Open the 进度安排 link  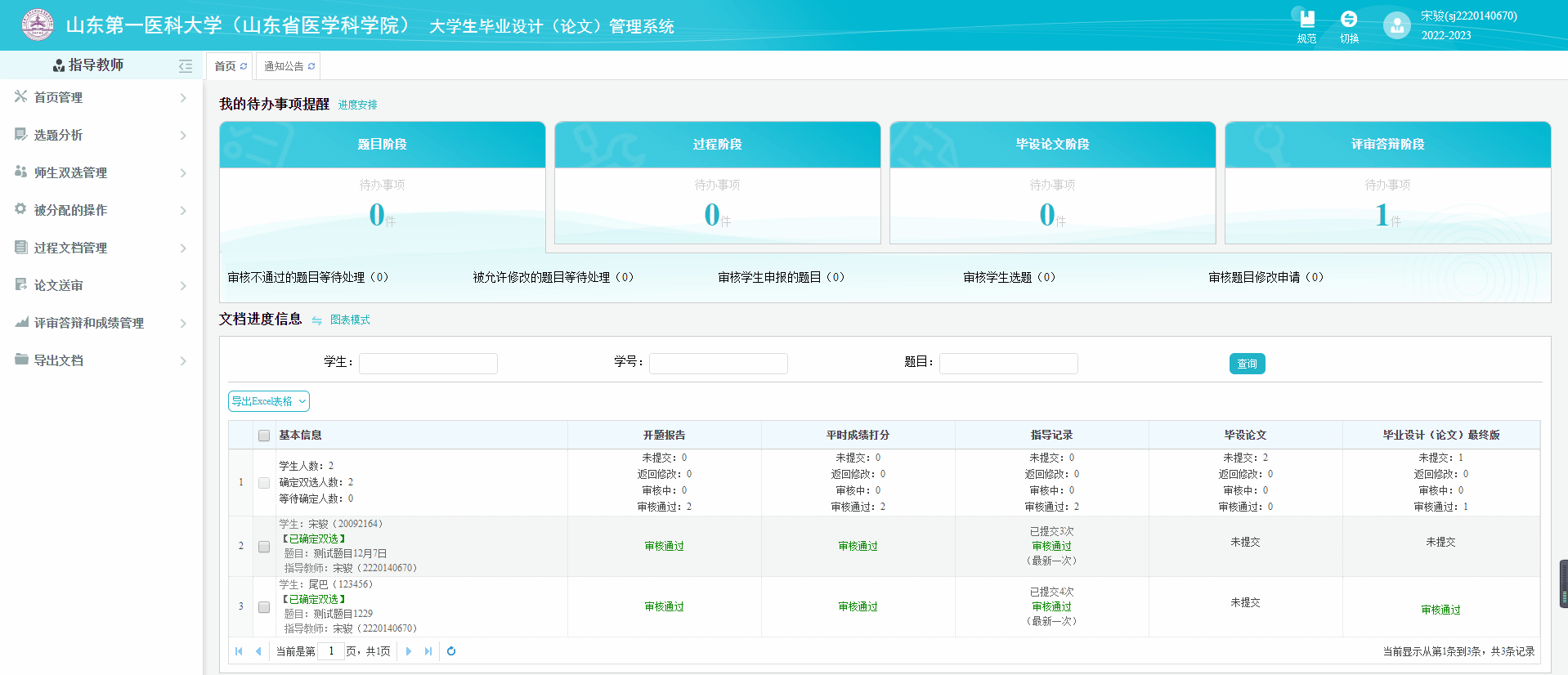click(358, 105)
